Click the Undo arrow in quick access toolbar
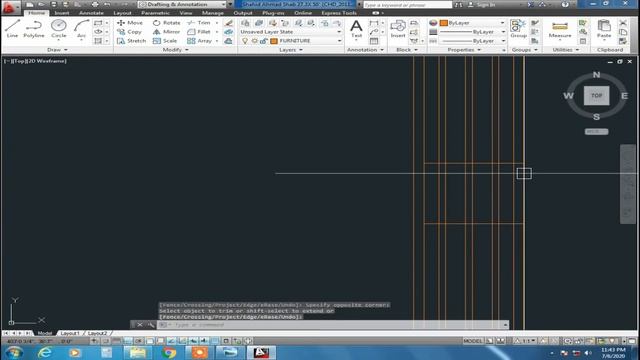The width and height of the screenshot is (640, 360). point(107,4)
